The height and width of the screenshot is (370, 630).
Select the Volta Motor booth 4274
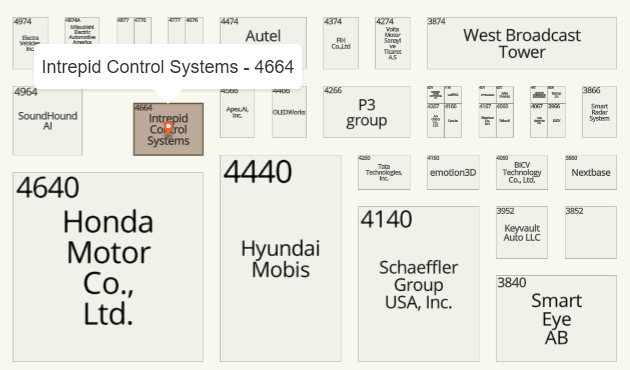click(x=393, y=43)
